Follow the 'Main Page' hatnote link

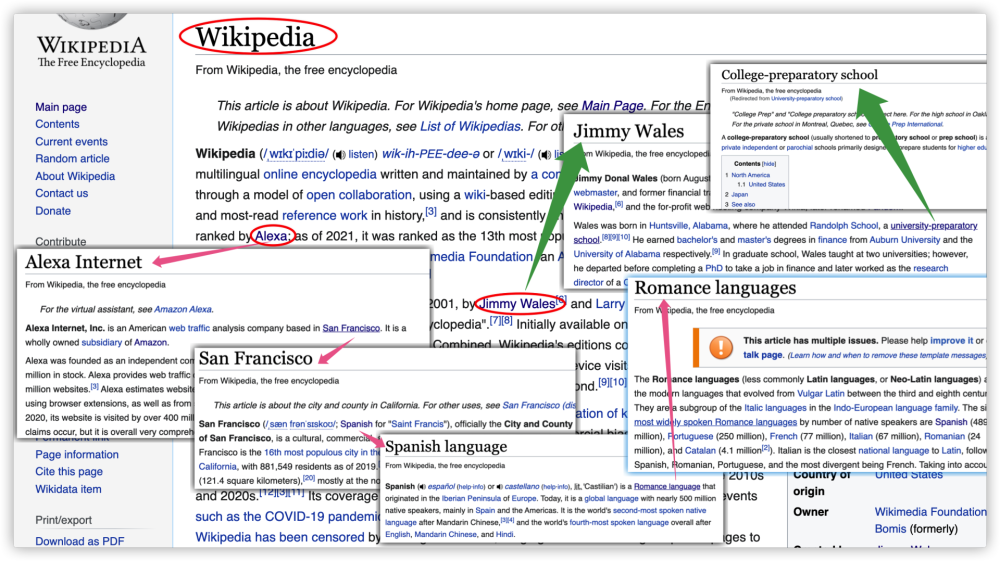tap(612, 106)
